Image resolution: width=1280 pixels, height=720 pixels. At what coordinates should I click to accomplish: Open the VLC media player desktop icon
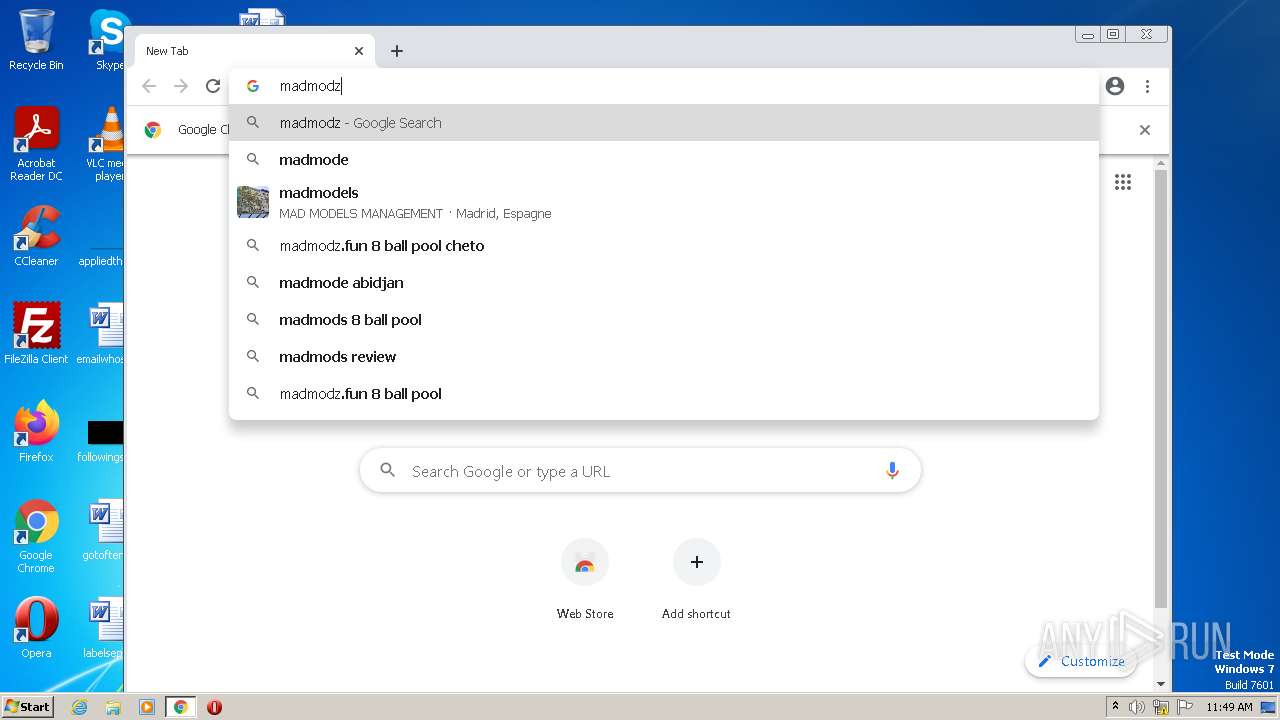click(x=107, y=144)
